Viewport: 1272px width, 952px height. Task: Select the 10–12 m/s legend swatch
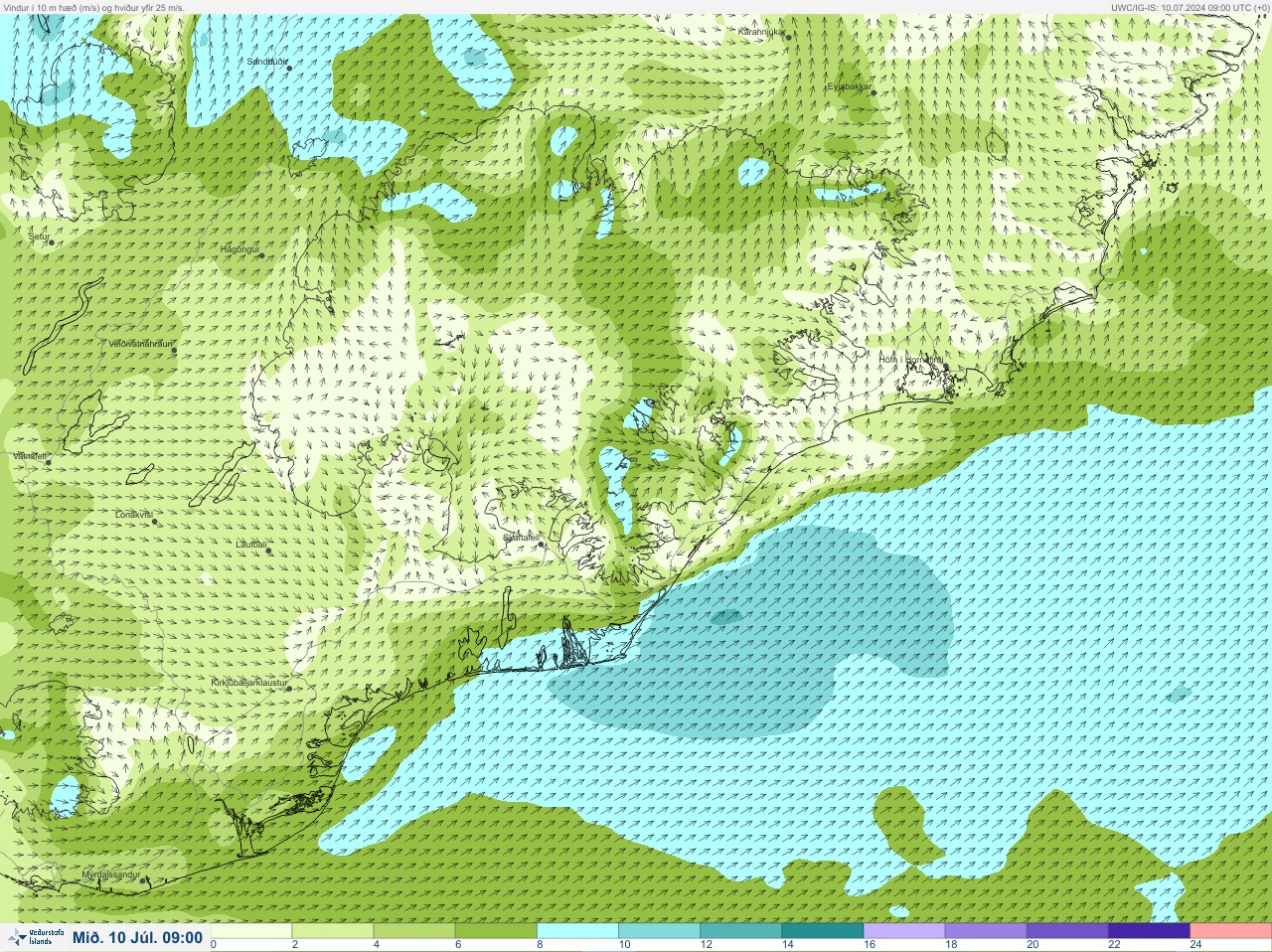(659, 931)
